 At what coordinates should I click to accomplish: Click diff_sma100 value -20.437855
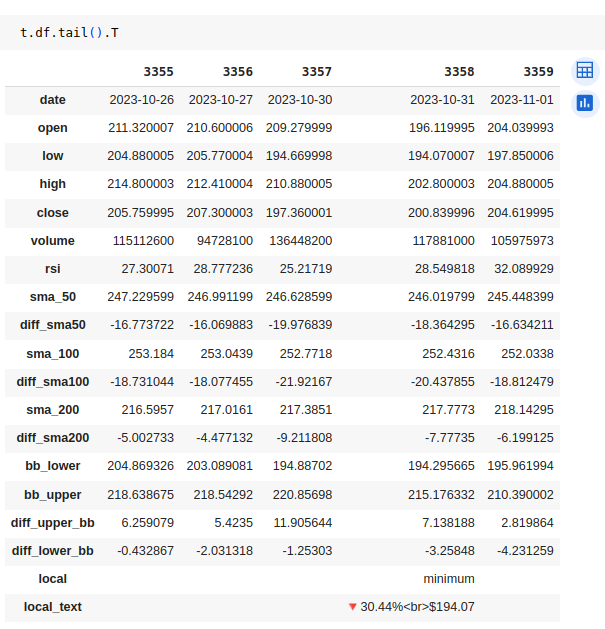pos(443,381)
